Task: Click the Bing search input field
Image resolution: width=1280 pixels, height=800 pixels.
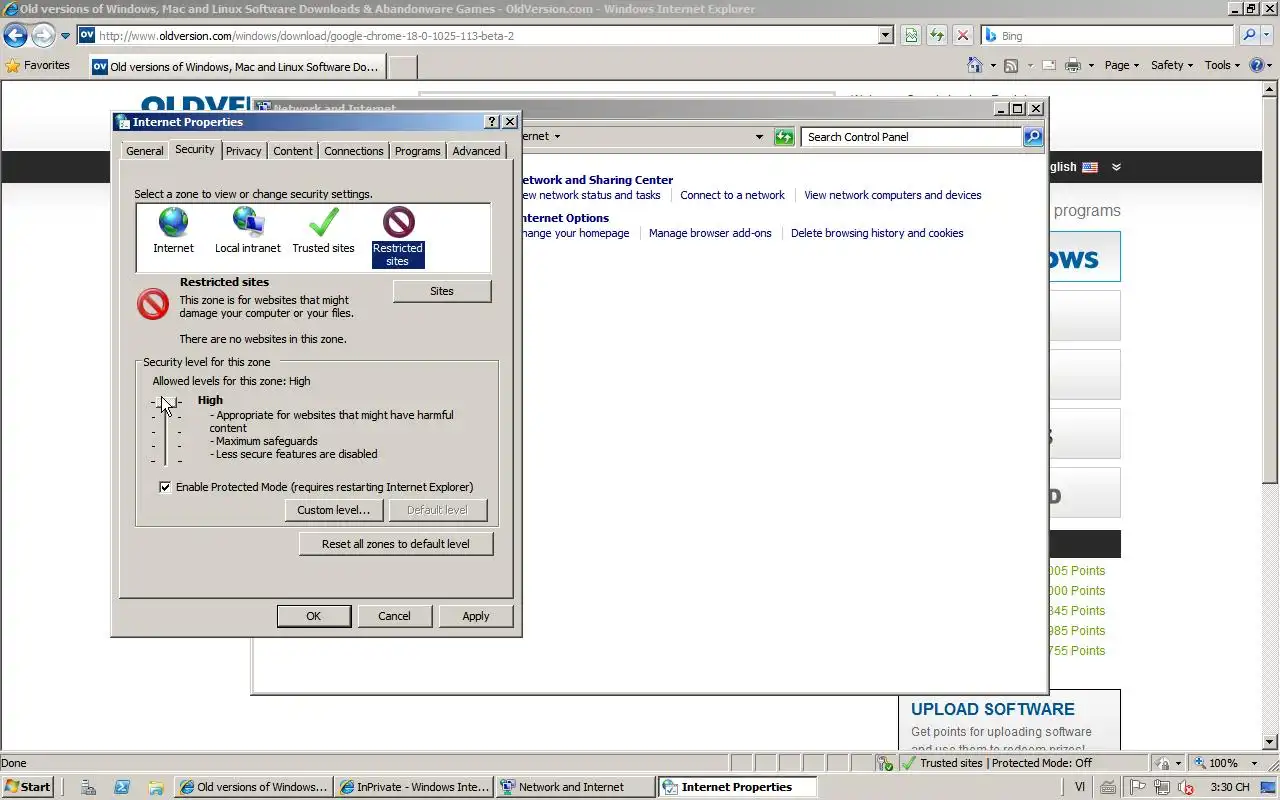Action: coord(1108,35)
